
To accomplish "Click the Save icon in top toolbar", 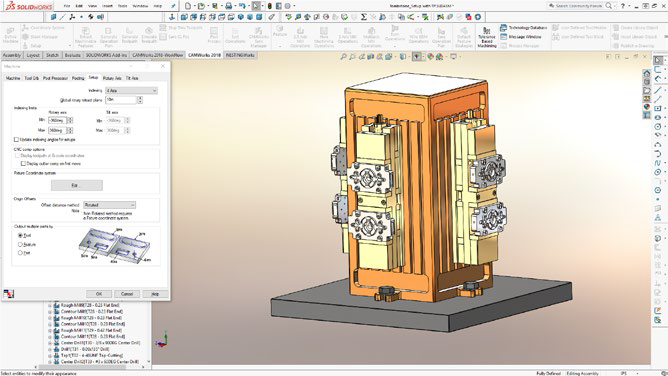I will (x=215, y=6).
